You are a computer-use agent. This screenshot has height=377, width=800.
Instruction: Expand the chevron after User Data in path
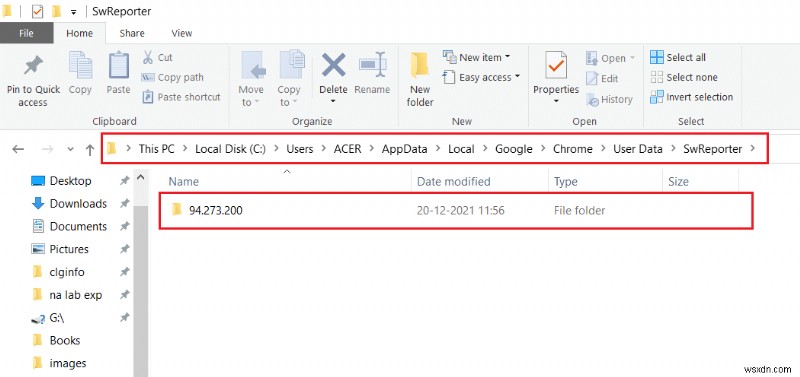point(673,149)
